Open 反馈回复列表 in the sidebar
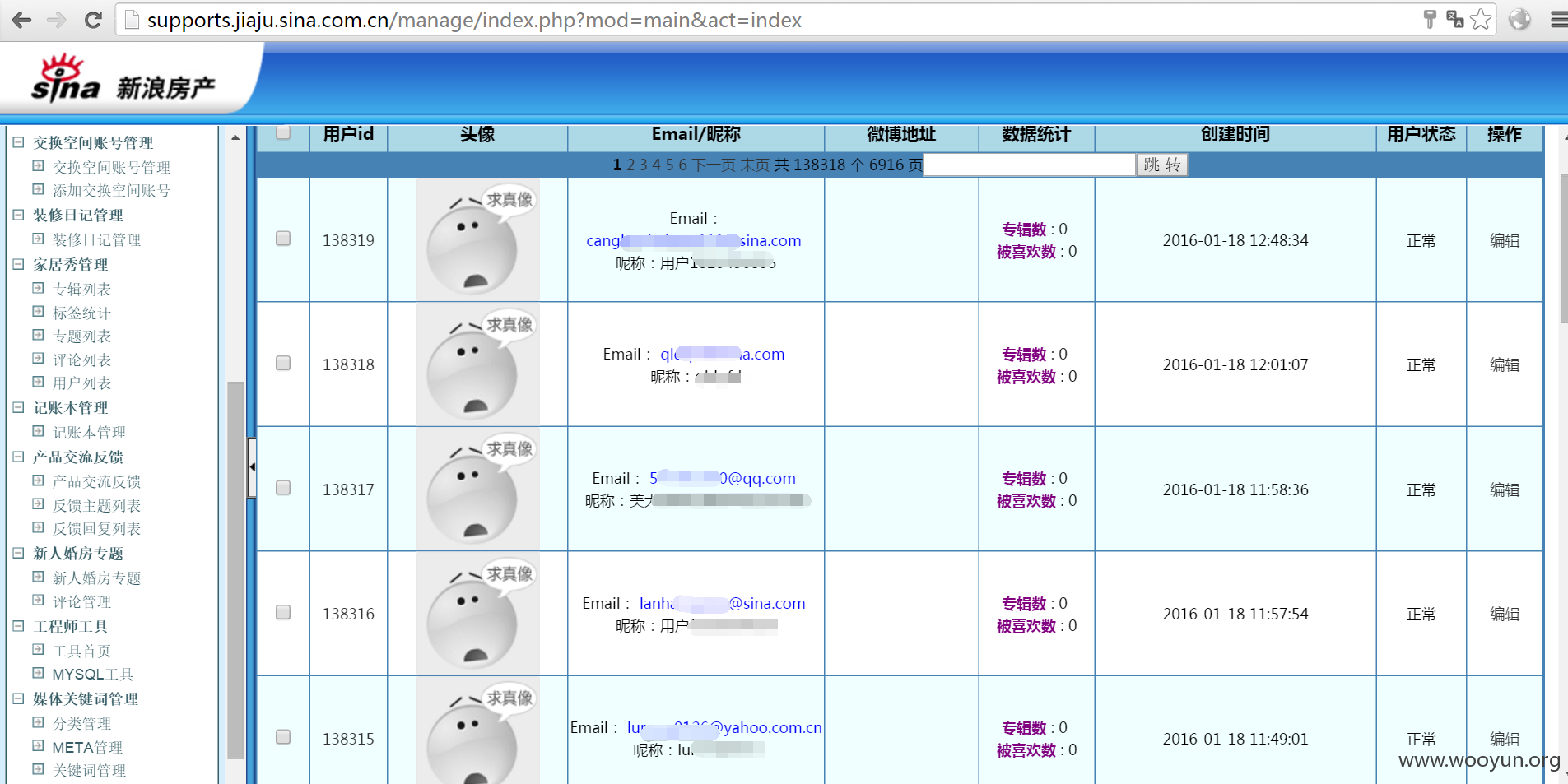The width and height of the screenshot is (1568, 784). [96, 528]
